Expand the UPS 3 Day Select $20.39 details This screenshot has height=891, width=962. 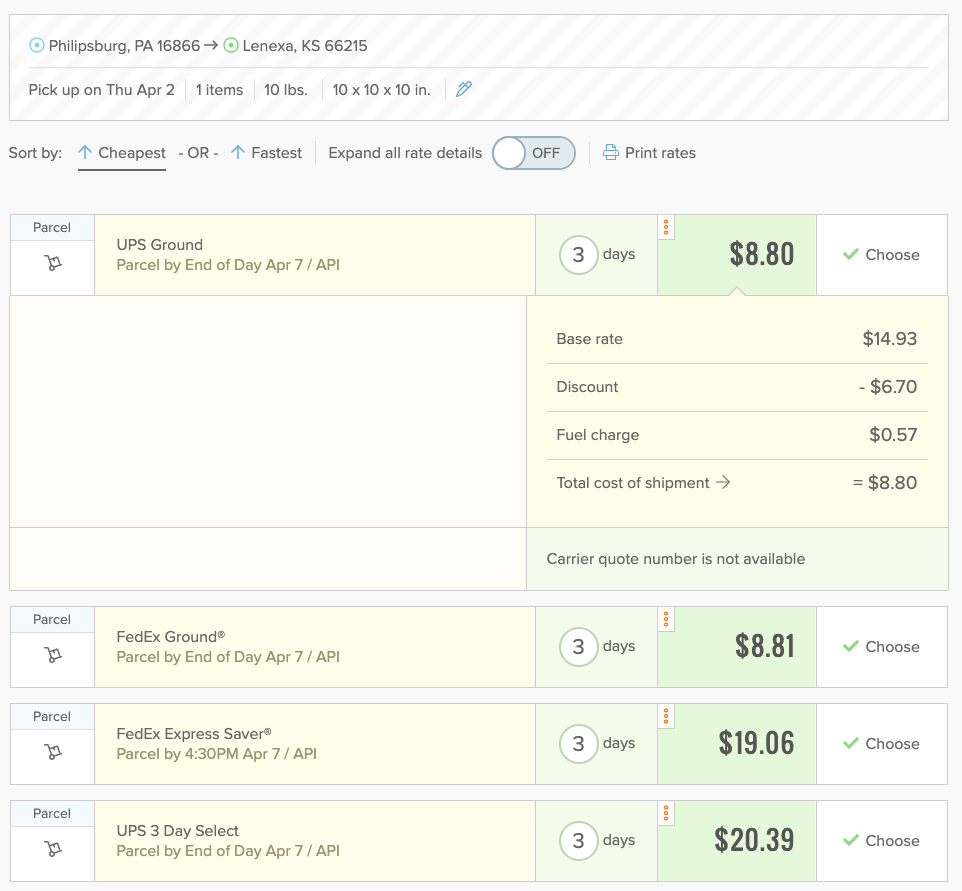737,841
